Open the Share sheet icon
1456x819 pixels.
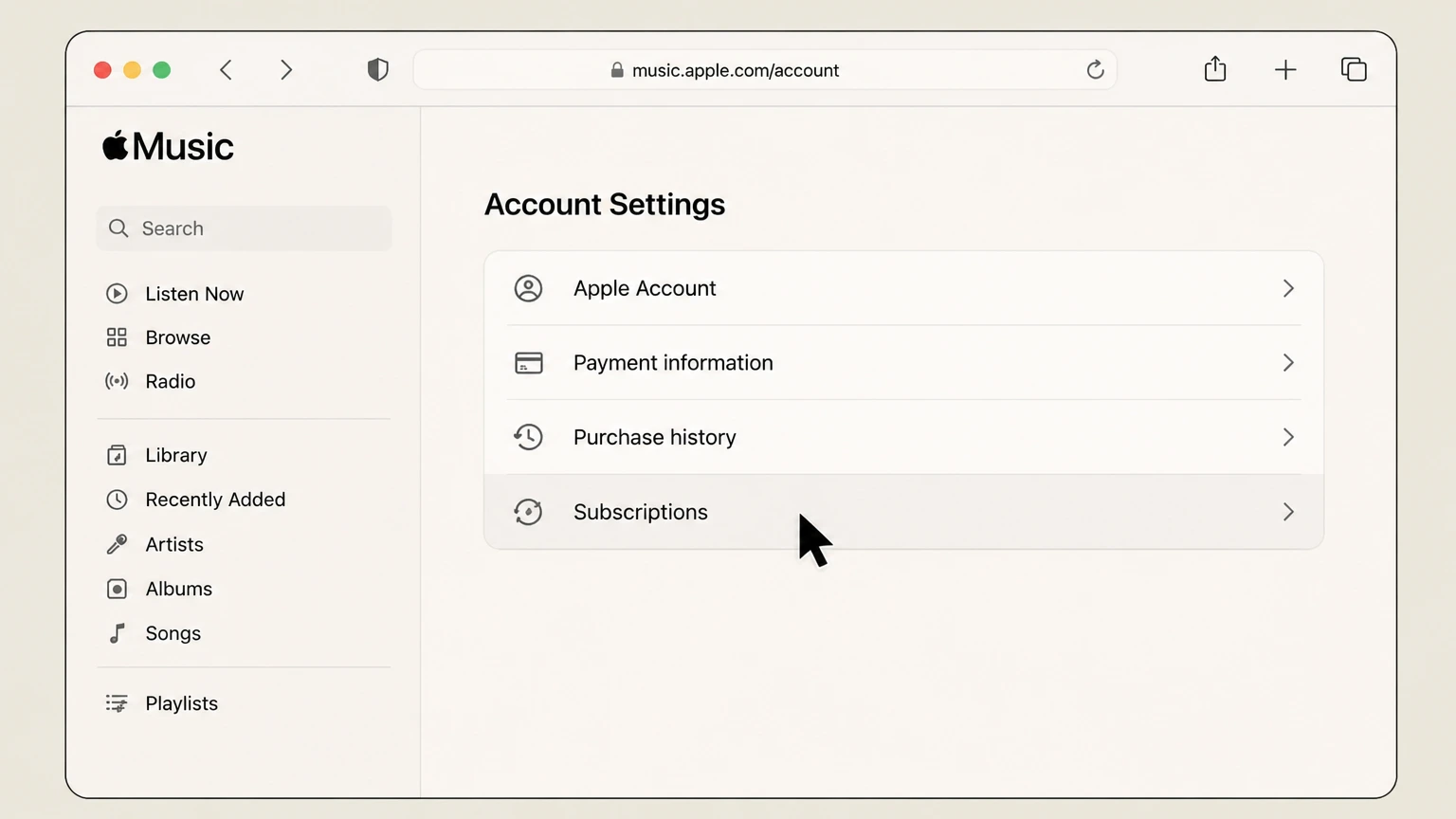(x=1215, y=68)
